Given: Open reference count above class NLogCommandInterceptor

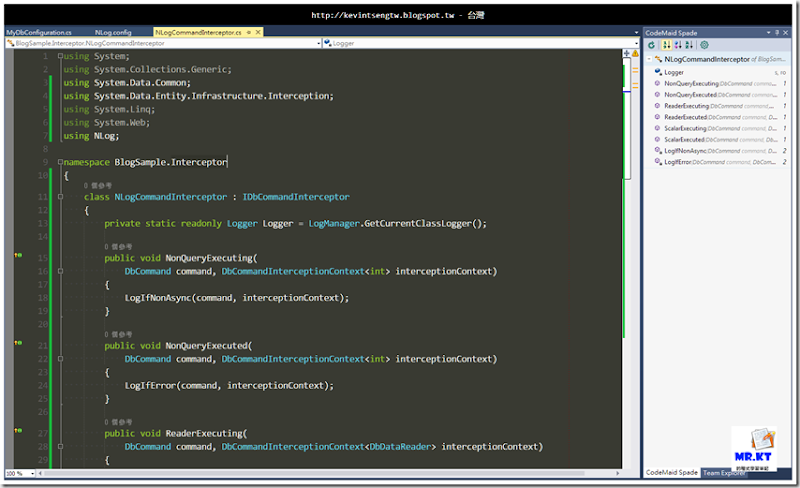Looking at the screenshot, I should pos(97,186).
